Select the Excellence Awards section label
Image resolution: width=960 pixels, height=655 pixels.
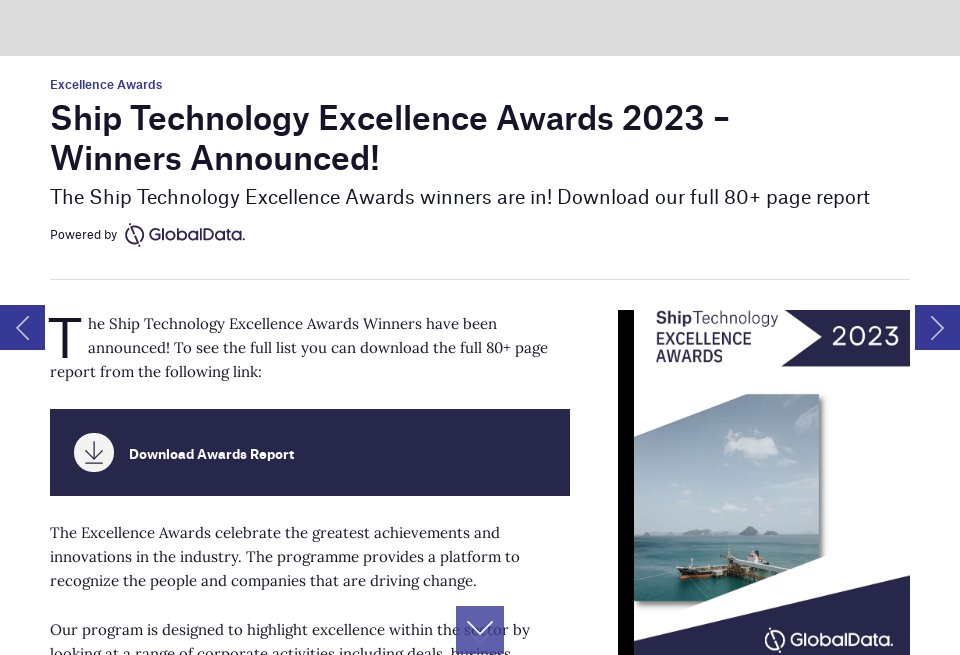point(106,85)
